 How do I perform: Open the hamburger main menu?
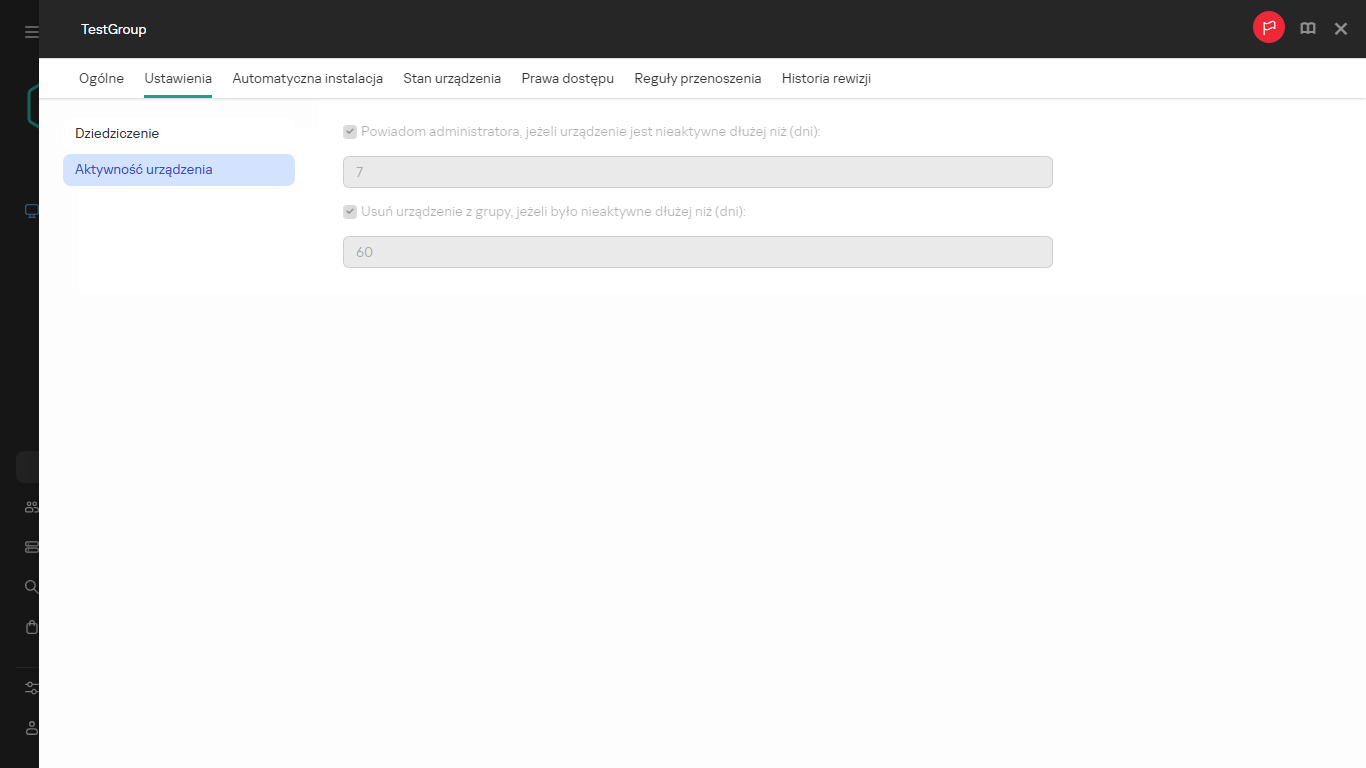pos(31,32)
